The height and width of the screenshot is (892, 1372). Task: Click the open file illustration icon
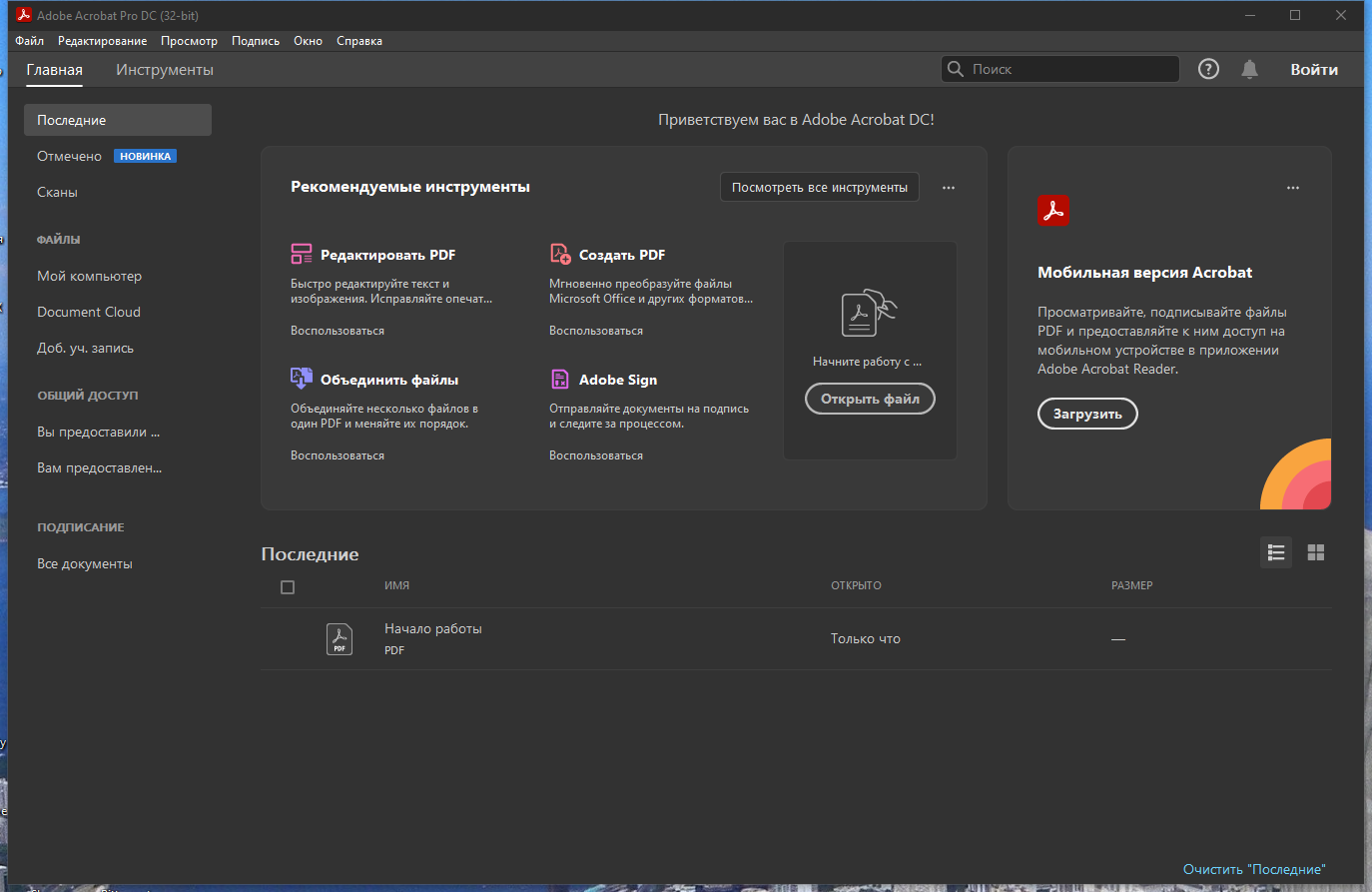coord(869,313)
